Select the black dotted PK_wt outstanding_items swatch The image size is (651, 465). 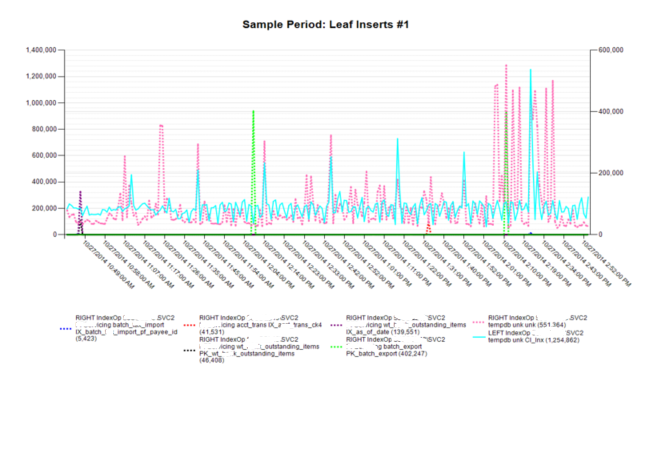(189, 350)
